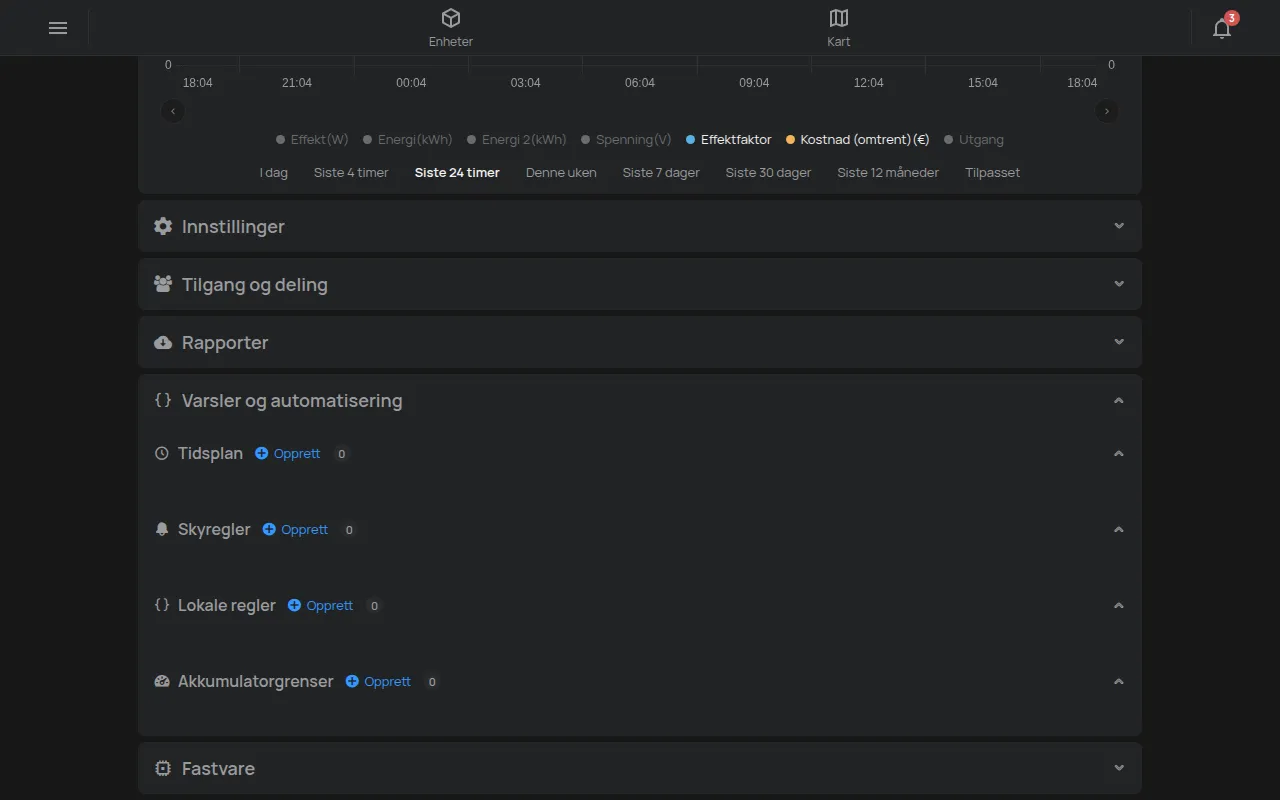Image resolution: width=1280 pixels, height=800 pixels.
Task: Toggle Utgang series in chart legend
Action: [974, 140]
